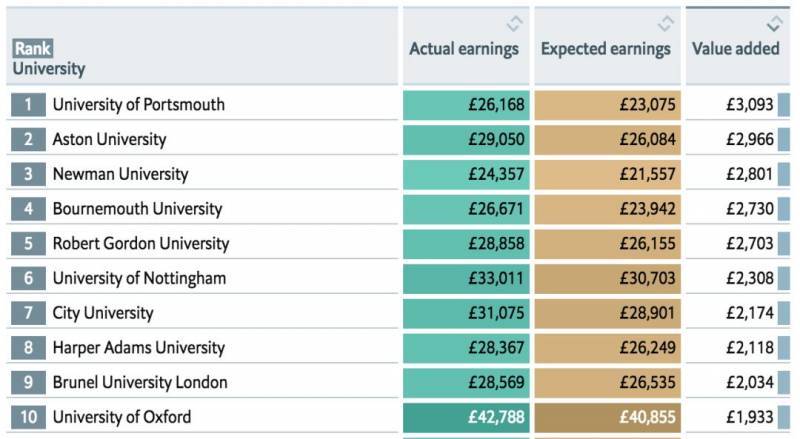Image resolution: width=800 pixels, height=439 pixels.
Task: Click Newman University entry
Action: (120, 174)
